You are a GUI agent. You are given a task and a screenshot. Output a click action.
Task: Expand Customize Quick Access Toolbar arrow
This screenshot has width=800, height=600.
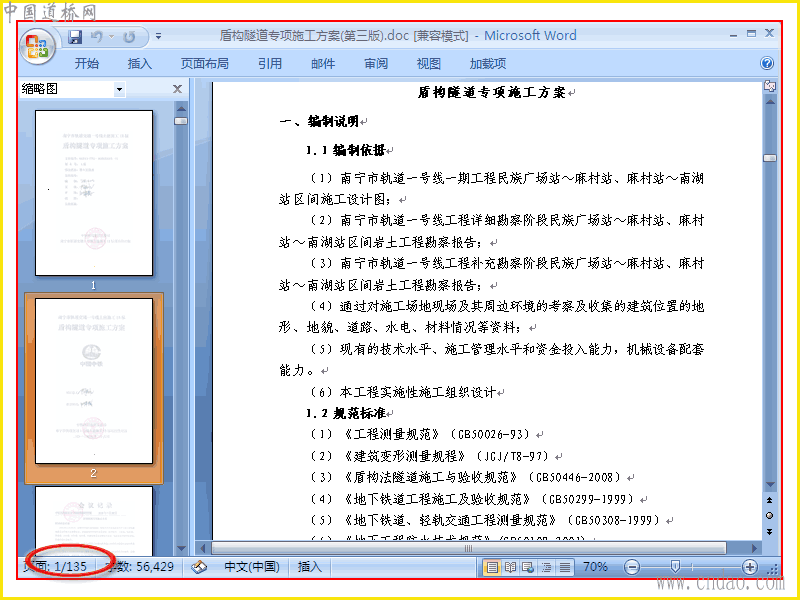click(159, 37)
